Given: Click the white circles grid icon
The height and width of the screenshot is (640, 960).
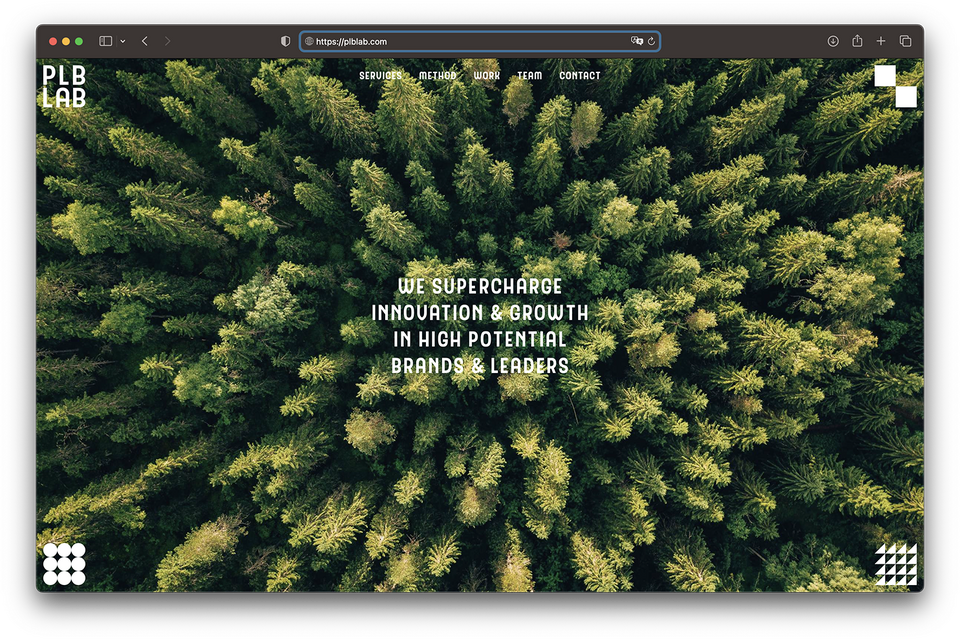Looking at the screenshot, I should click(64, 564).
